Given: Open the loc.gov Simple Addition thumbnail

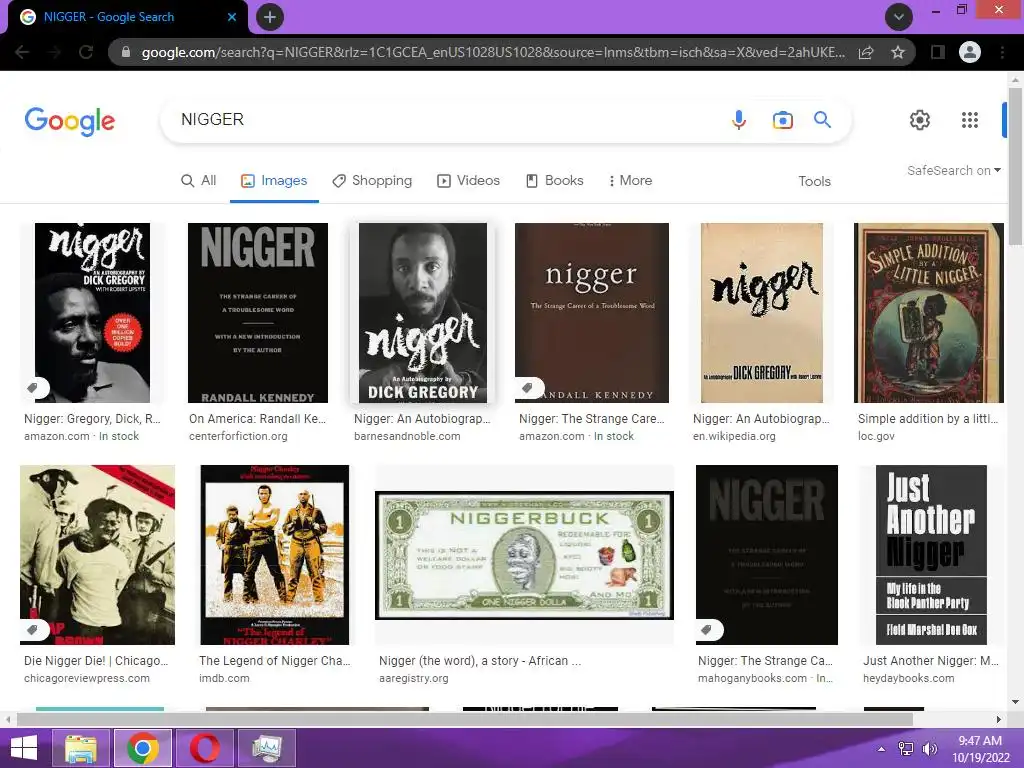Looking at the screenshot, I should click(x=929, y=313).
